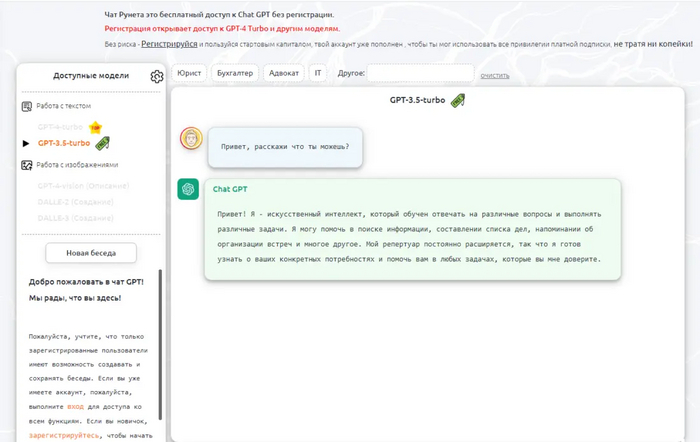Click the ChatGPT logo avatar
The height and width of the screenshot is (442, 700).
click(188, 189)
